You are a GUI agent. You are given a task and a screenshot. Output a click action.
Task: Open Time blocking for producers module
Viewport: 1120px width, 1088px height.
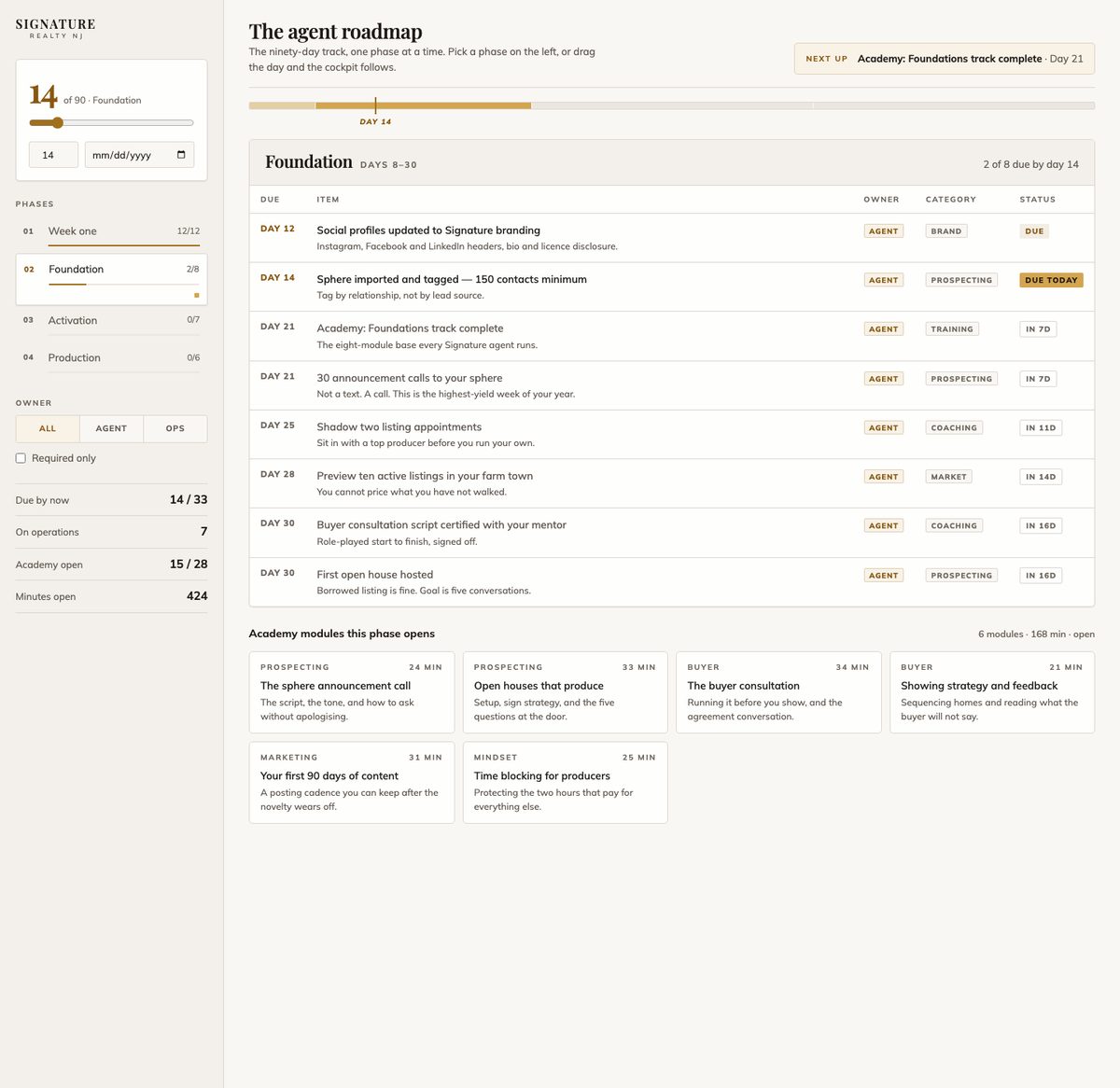pyautogui.click(x=565, y=782)
